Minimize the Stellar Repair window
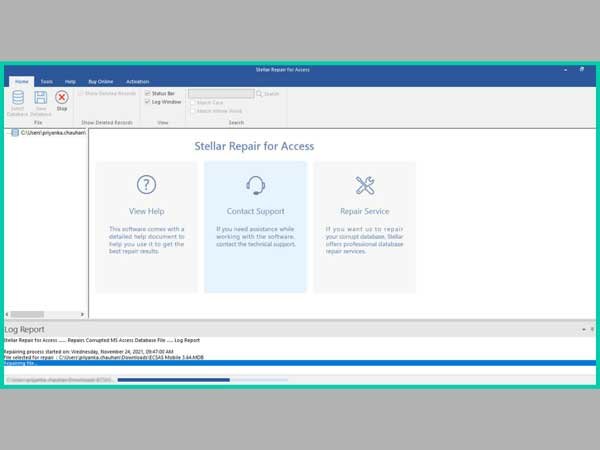 (x=565, y=70)
